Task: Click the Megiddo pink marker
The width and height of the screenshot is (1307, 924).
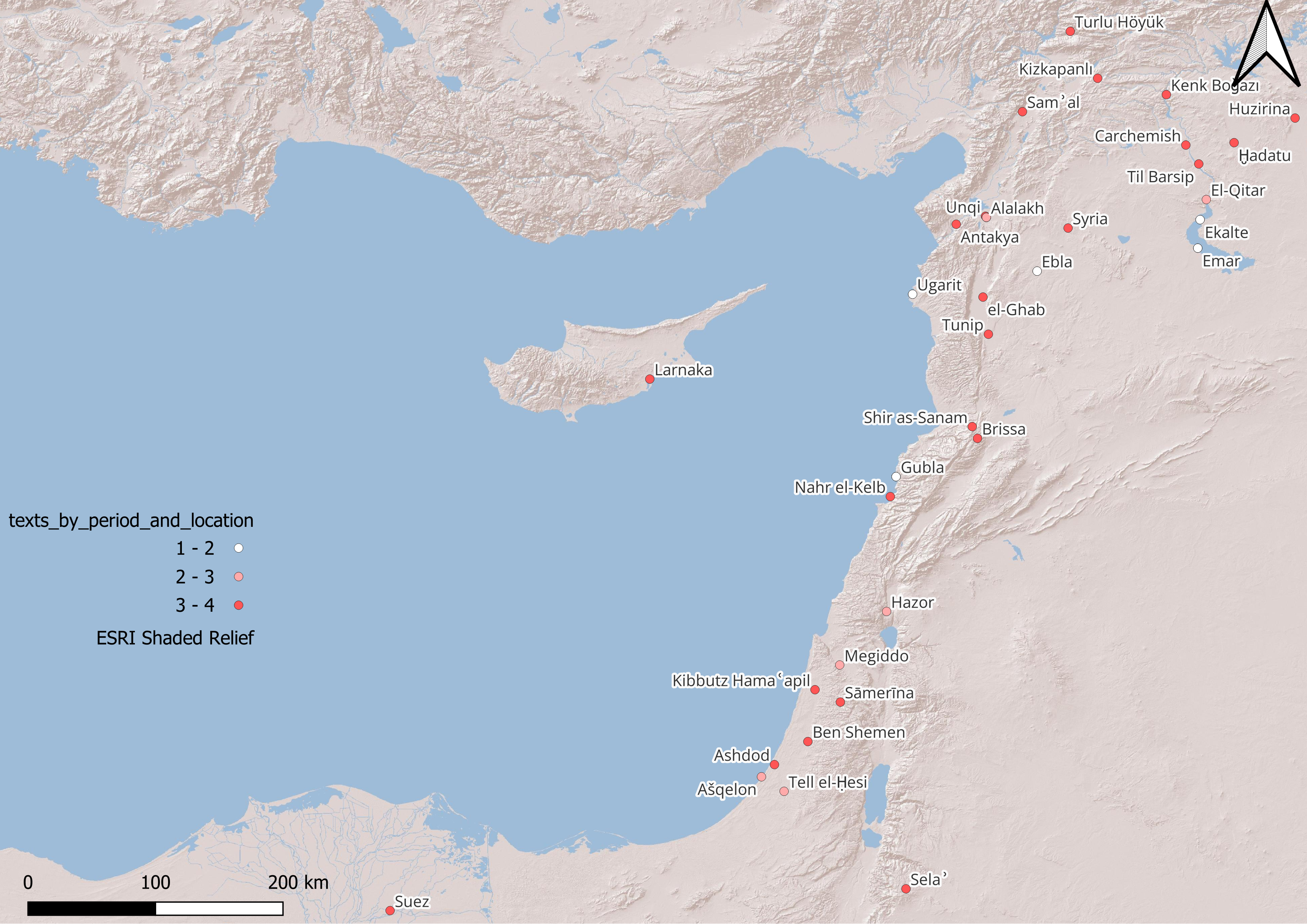Action: 840,665
